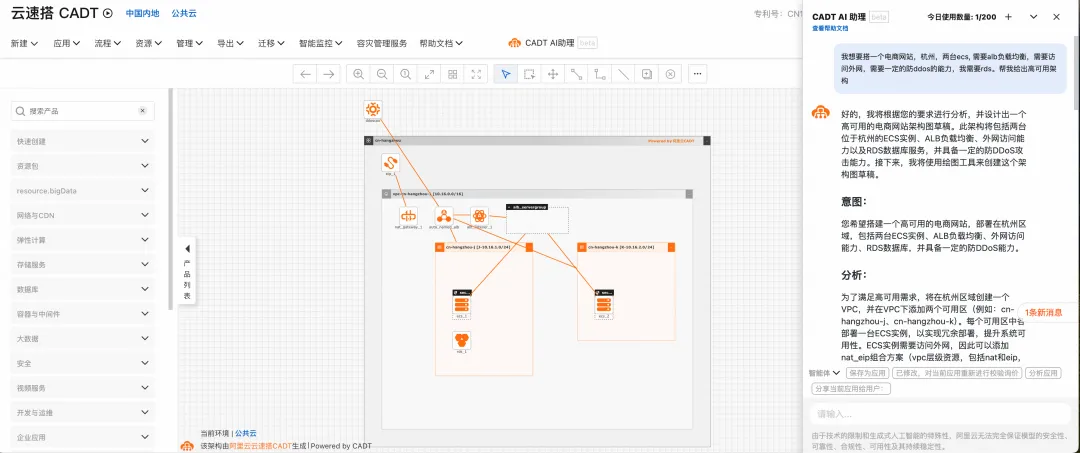
Task: Open the 导出 menu
Action: coord(231,43)
